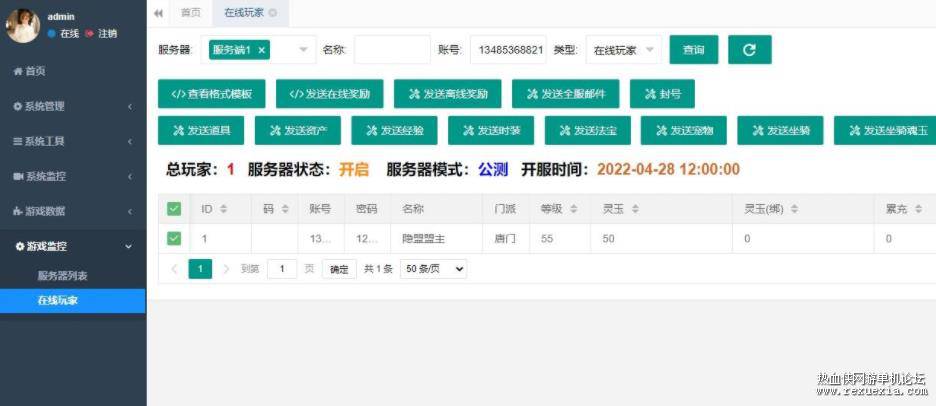Go to the next page arrow in pagination
This screenshot has width=936, height=406.
pyautogui.click(x=226, y=269)
